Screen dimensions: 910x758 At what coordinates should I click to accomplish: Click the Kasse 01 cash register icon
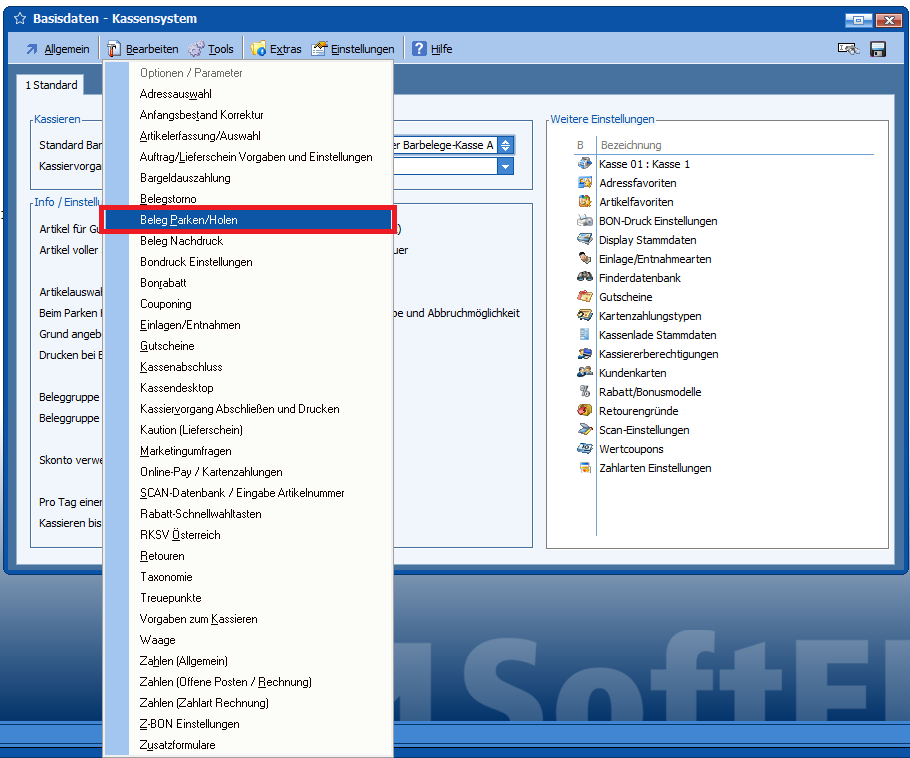tap(585, 163)
